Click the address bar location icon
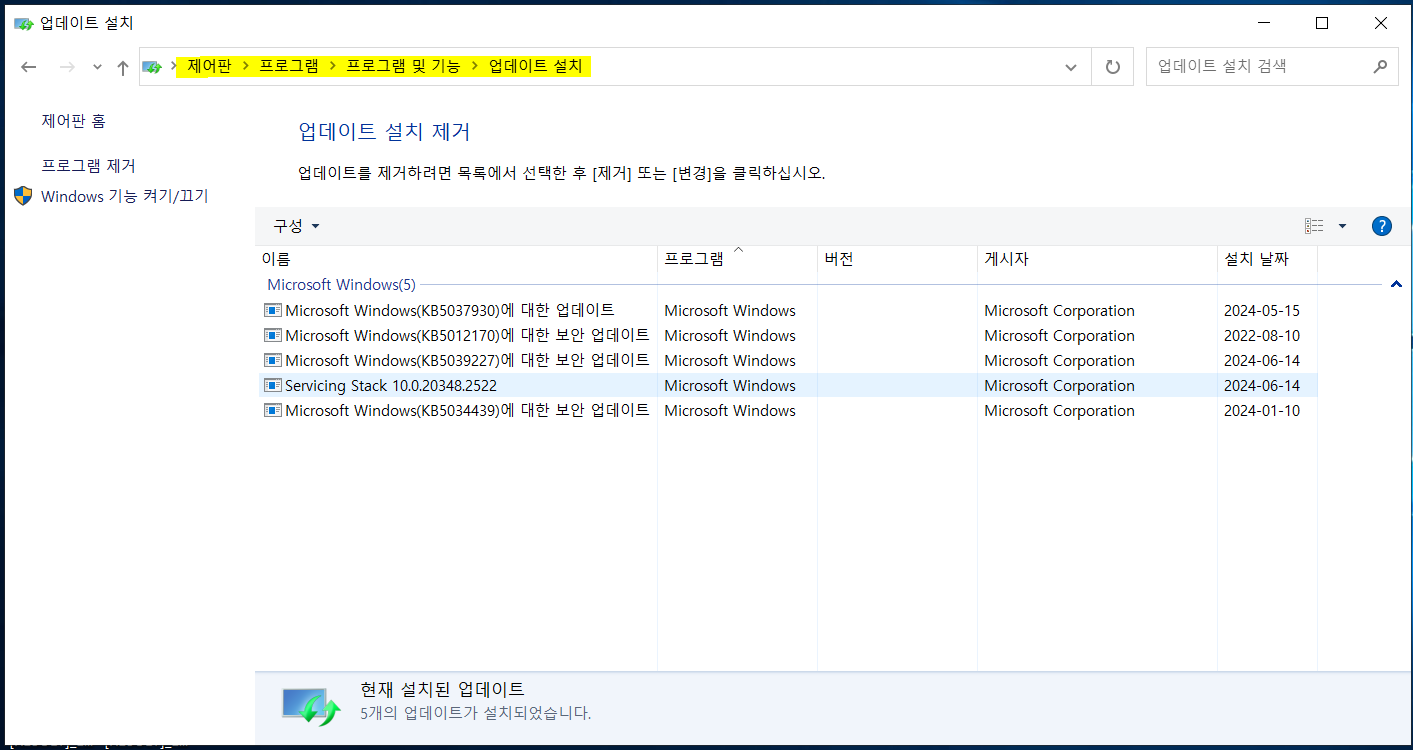The width and height of the screenshot is (1413, 750). click(x=152, y=67)
